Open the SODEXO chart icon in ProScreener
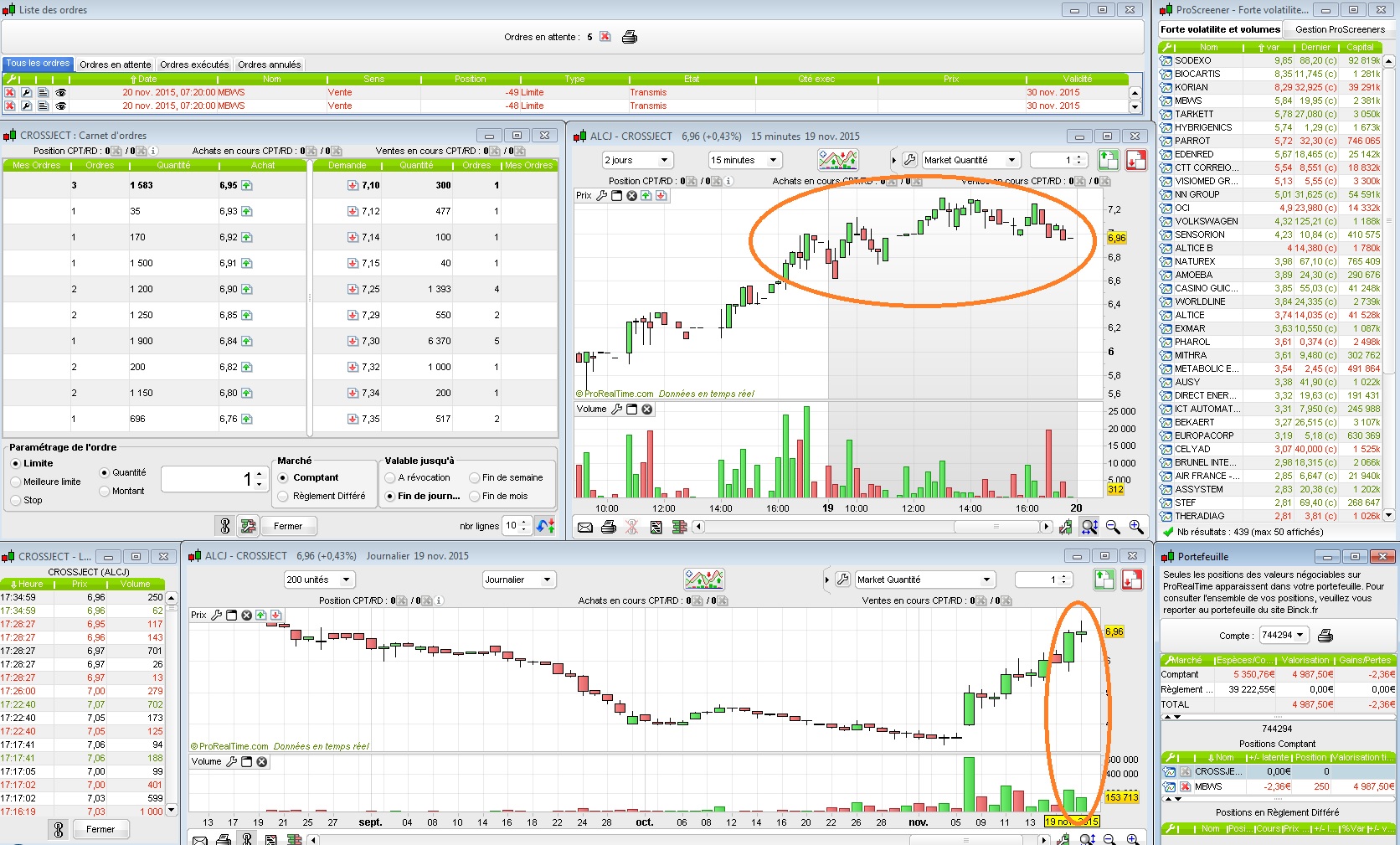 coord(1166,61)
